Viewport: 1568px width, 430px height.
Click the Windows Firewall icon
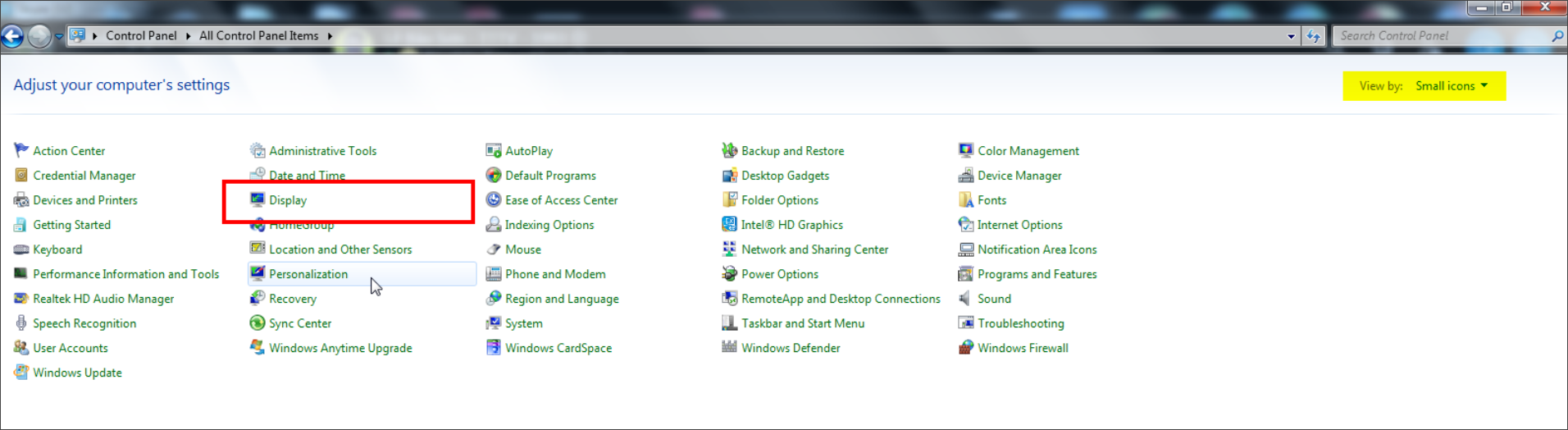coord(966,348)
